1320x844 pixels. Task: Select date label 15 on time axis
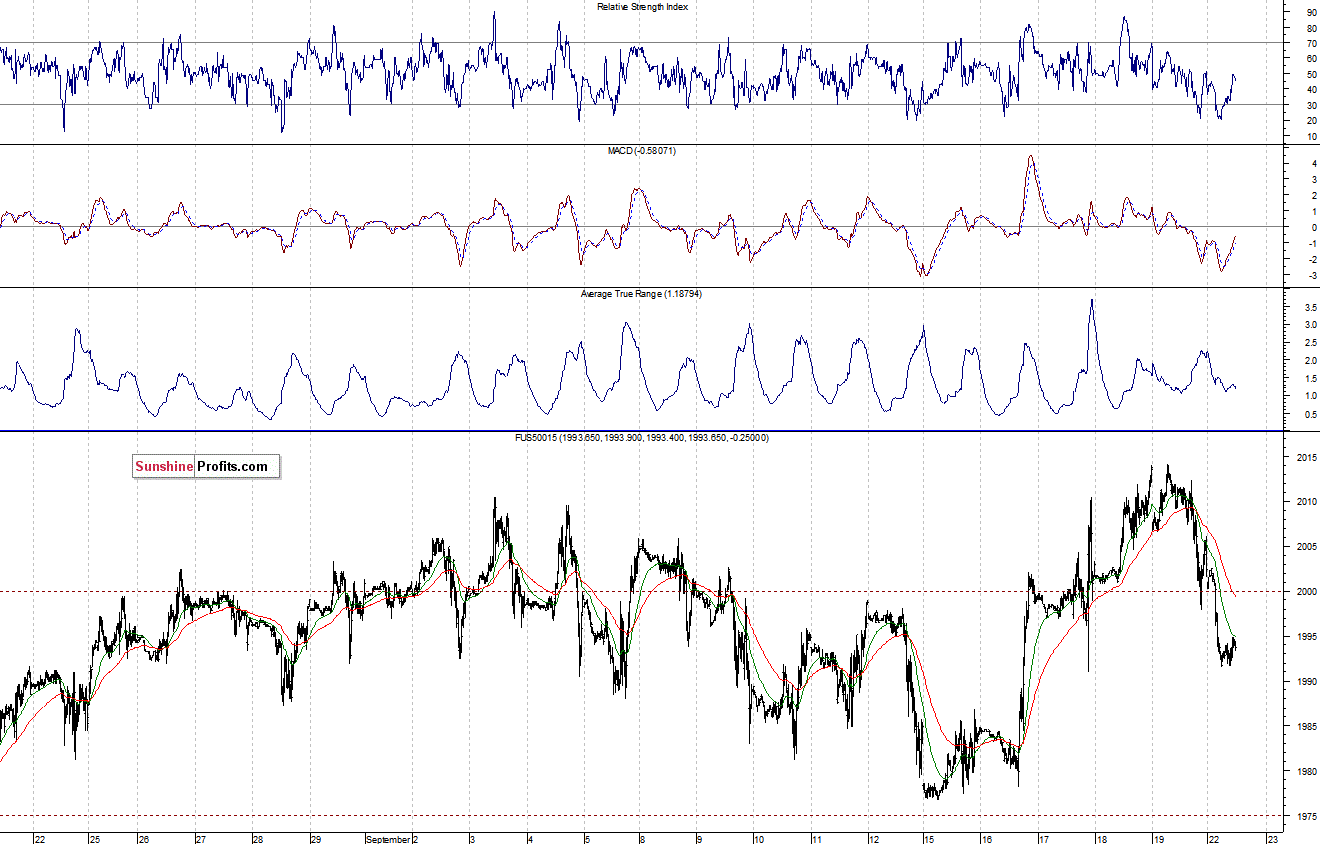929,839
